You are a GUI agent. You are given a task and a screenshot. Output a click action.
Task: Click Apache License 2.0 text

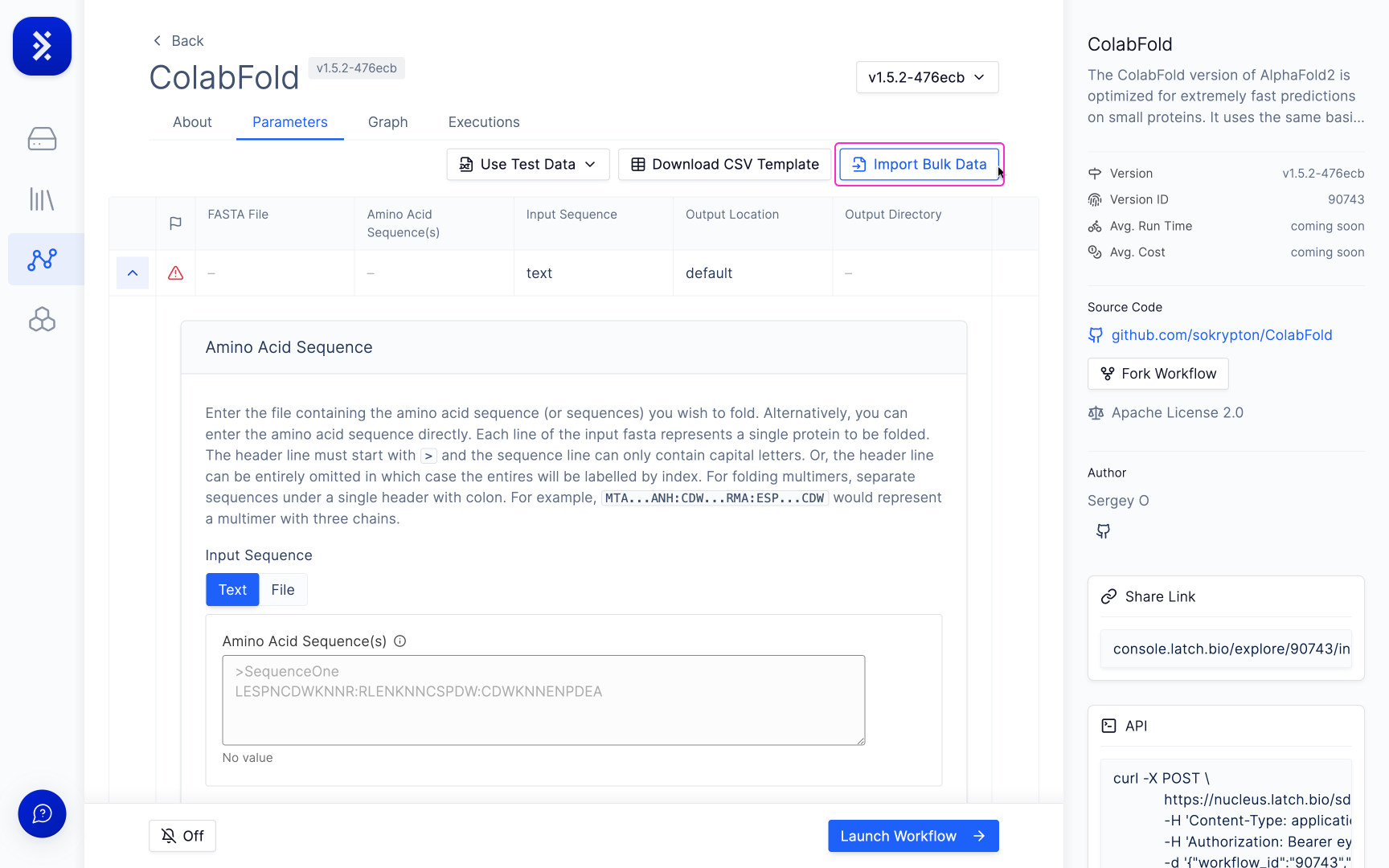pyautogui.click(x=1178, y=413)
